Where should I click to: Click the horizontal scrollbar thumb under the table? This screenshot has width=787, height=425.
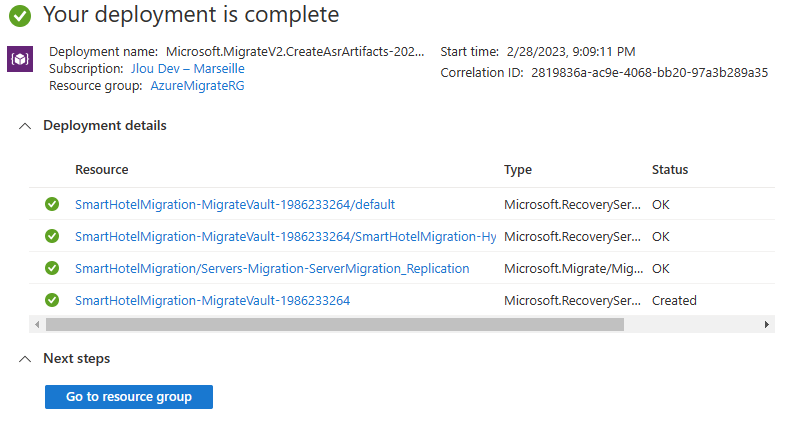pos(335,325)
